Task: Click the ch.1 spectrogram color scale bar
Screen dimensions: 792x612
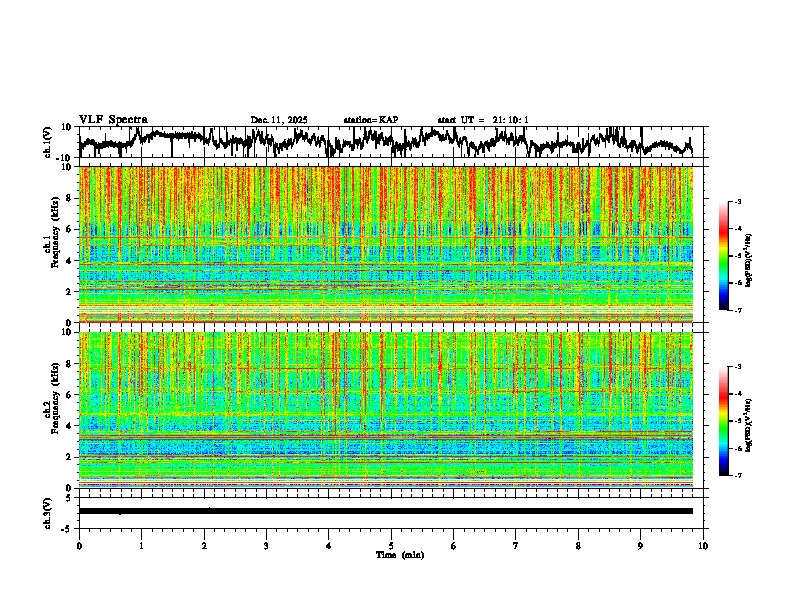Action: pos(724,255)
